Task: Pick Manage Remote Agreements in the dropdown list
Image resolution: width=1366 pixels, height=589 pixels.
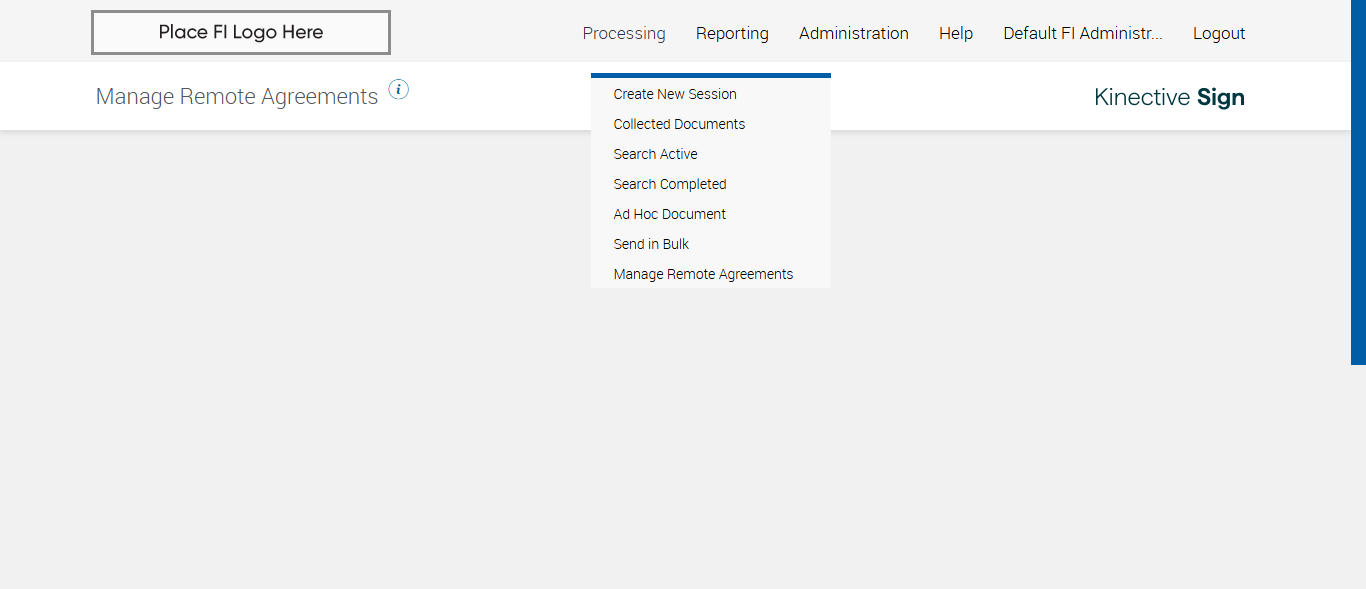Action: 703,274
